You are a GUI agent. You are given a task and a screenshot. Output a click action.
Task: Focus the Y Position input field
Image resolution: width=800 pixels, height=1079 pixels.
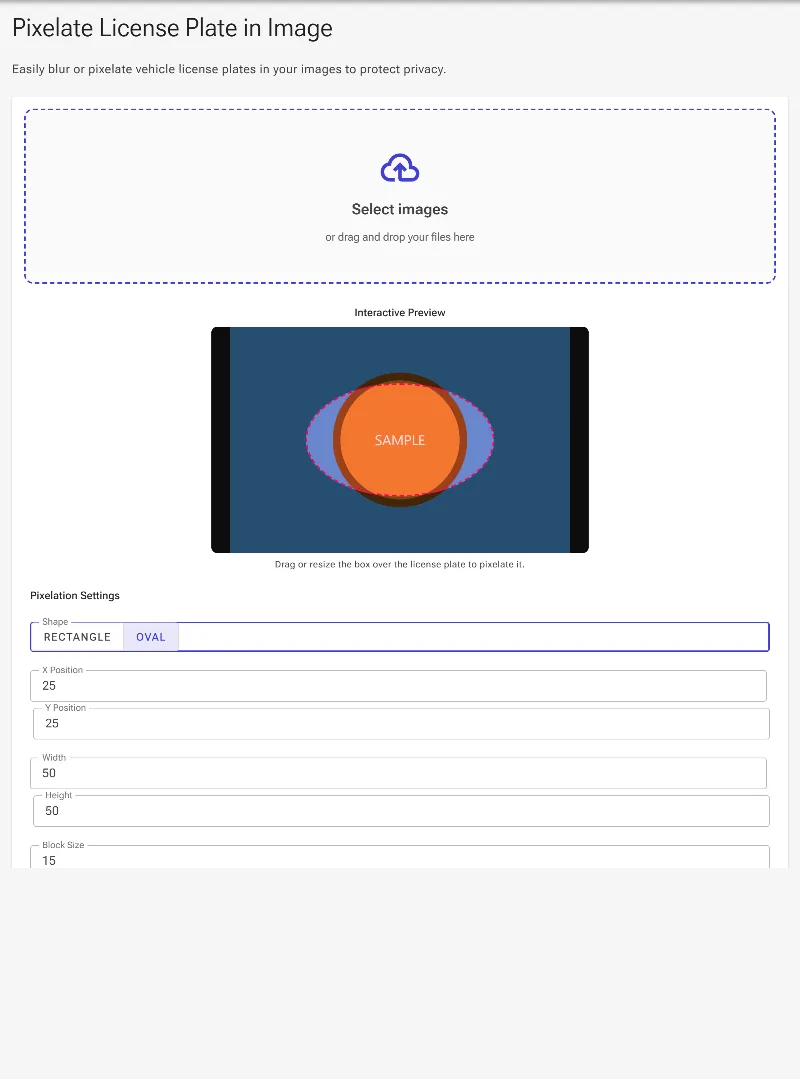coord(401,724)
